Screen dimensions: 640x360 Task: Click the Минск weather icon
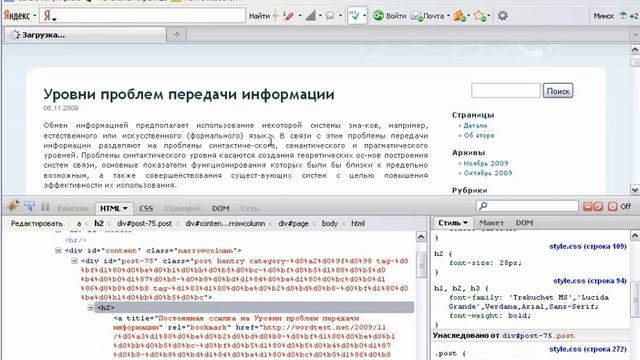pyautogui.click(x=622, y=16)
